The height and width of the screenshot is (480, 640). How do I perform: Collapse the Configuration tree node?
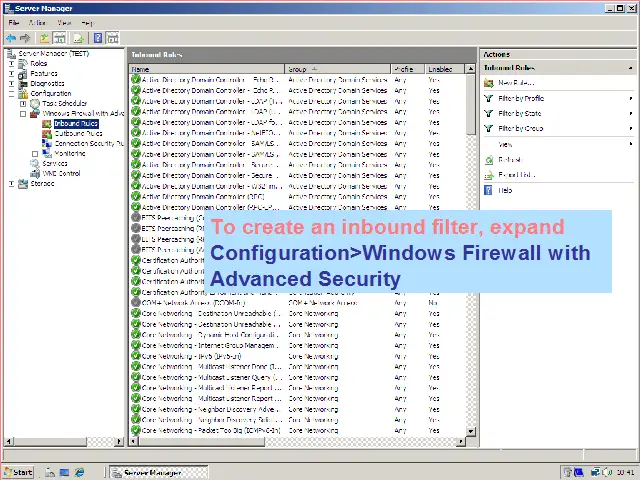tap(11, 93)
